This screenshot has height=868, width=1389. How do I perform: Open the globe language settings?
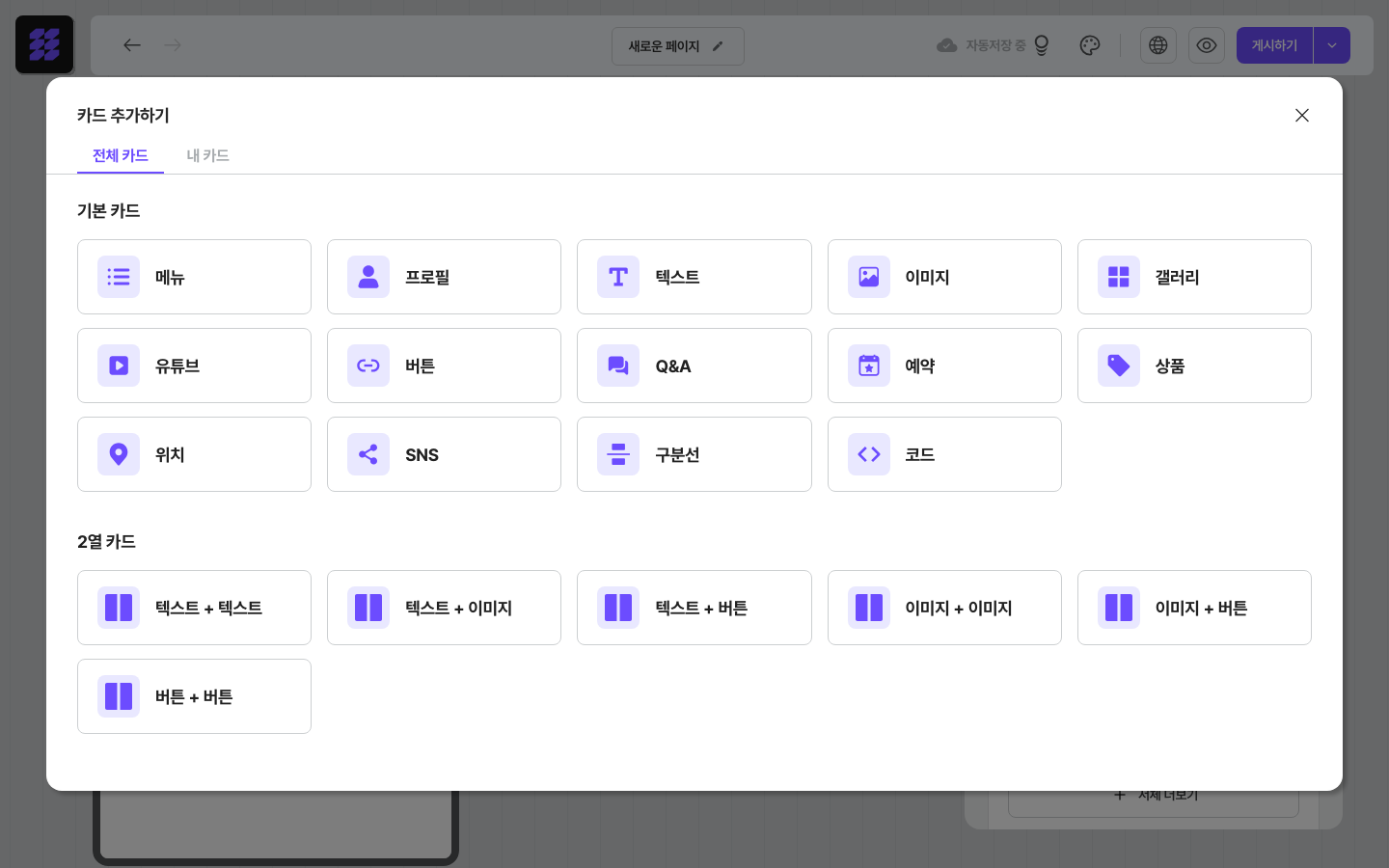click(x=1158, y=45)
